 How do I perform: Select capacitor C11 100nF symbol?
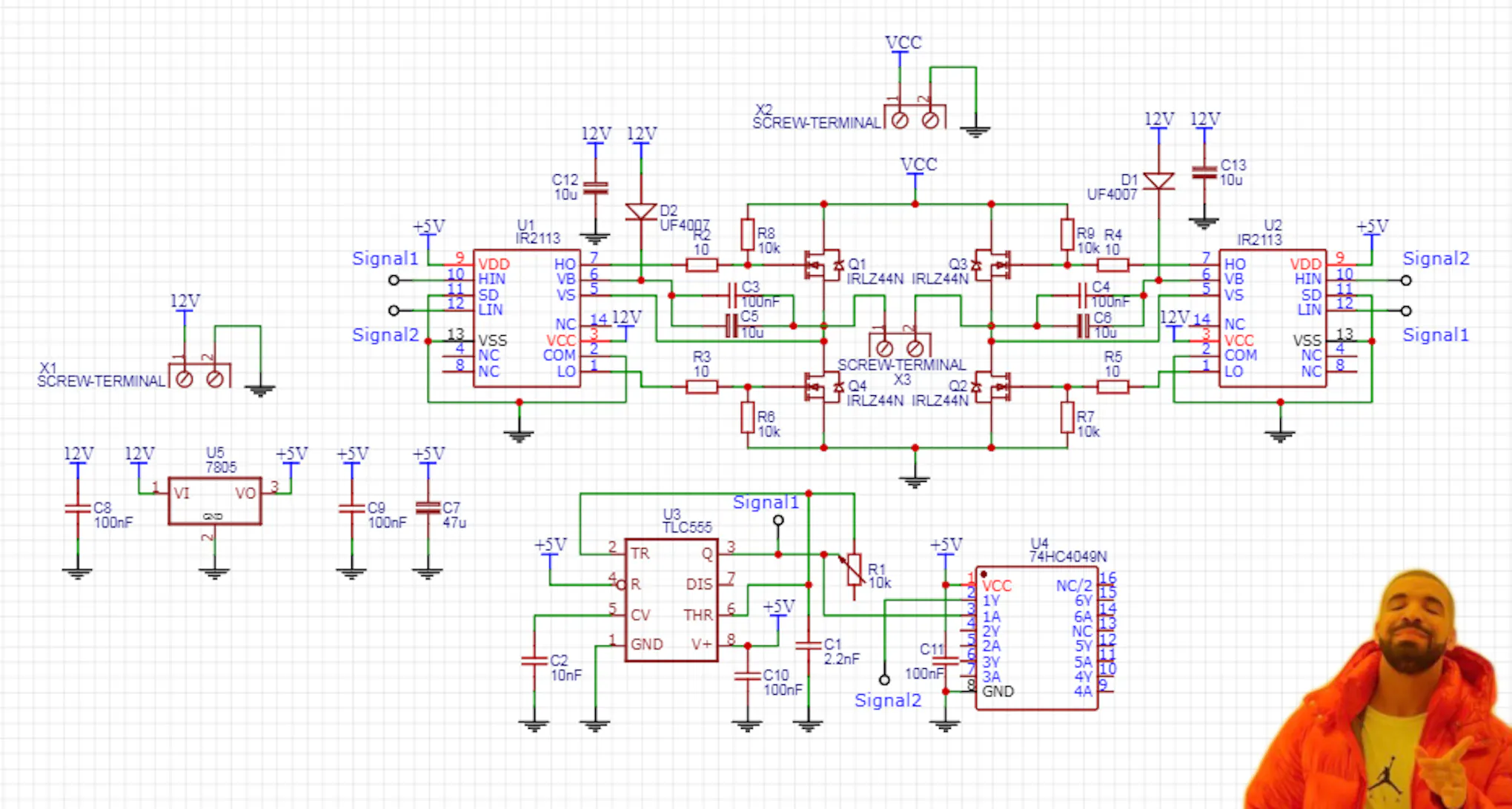coord(945,660)
